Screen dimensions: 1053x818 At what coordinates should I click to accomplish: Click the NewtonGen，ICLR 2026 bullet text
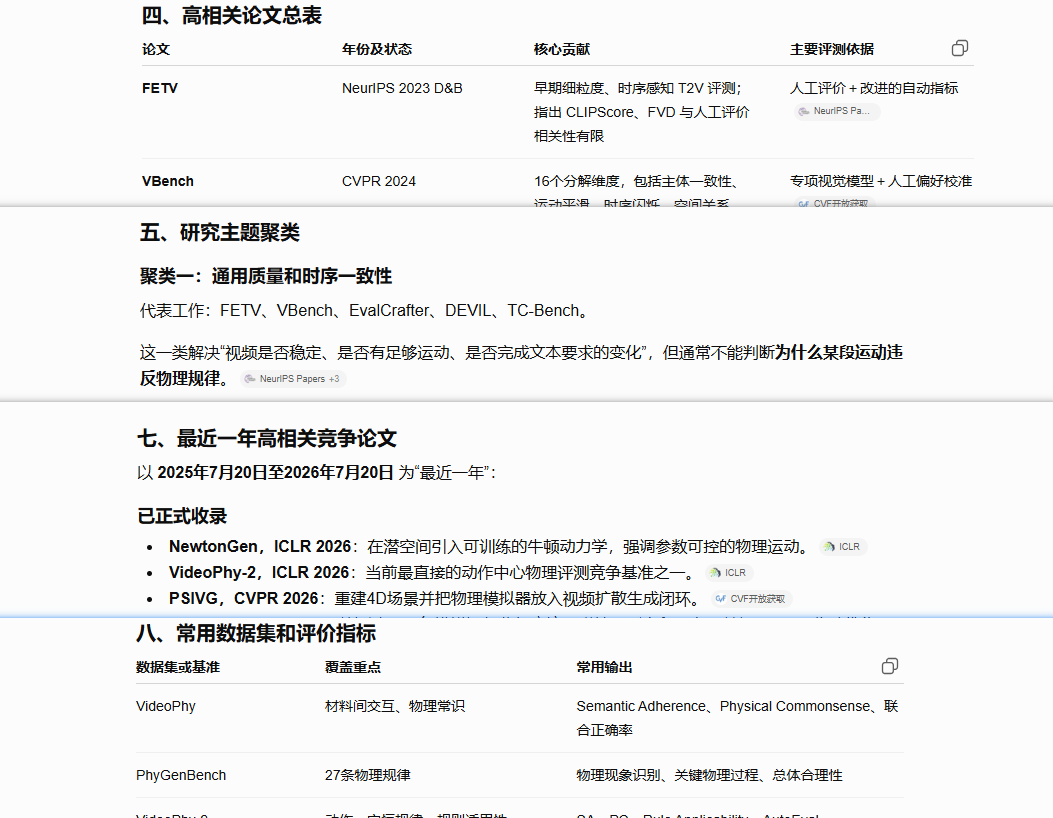pyautogui.click(x=491, y=547)
